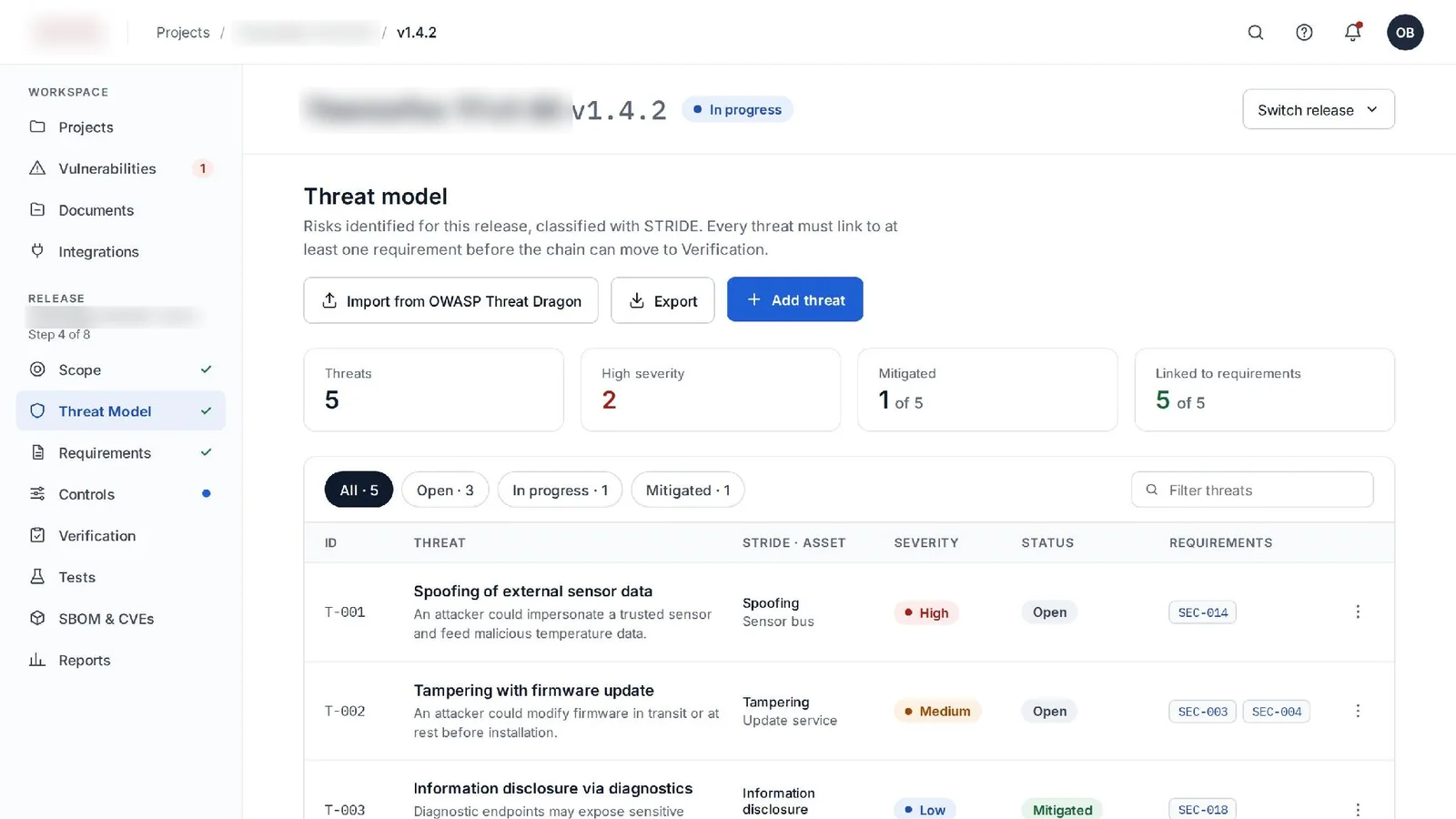Click the Documents folder icon
This screenshot has width=1456, height=819.
click(x=37, y=210)
